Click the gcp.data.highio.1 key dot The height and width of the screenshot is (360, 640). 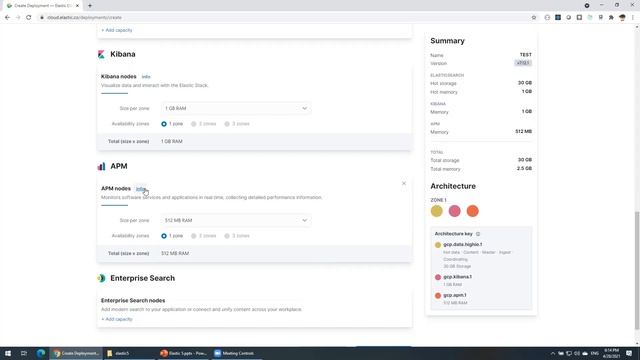click(438, 245)
